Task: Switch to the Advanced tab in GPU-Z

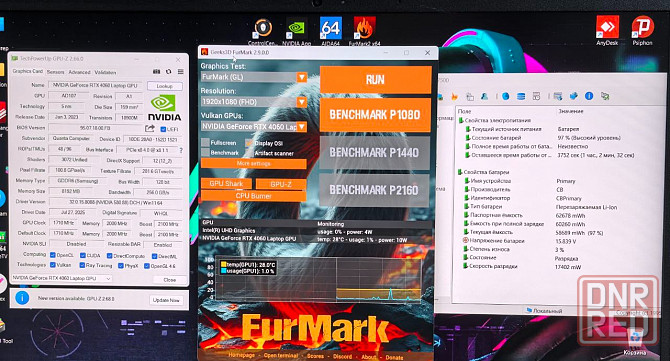Action: tap(79, 72)
